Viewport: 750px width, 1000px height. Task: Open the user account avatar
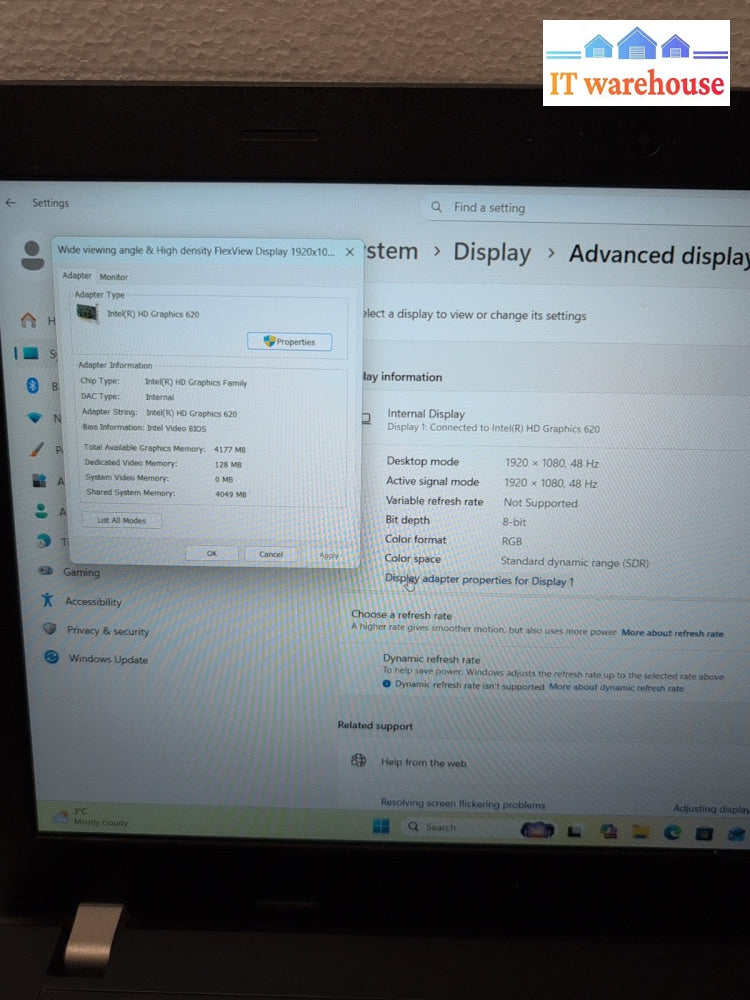pyautogui.click(x=33, y=256)
